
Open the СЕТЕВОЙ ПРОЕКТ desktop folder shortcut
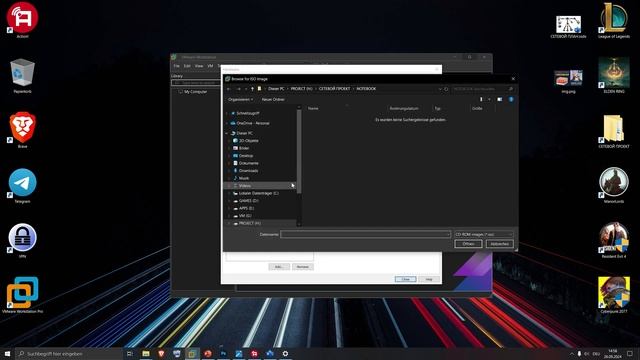[x=613, y=131]
